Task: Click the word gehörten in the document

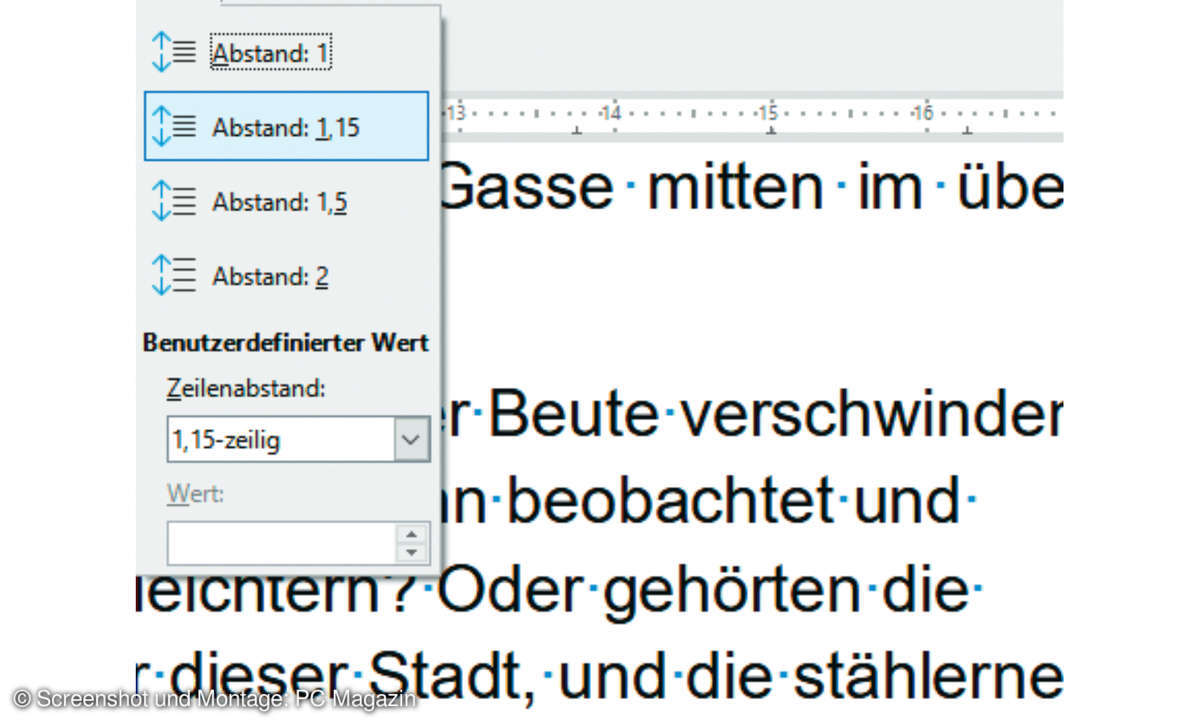Action: tap(732, 592)
